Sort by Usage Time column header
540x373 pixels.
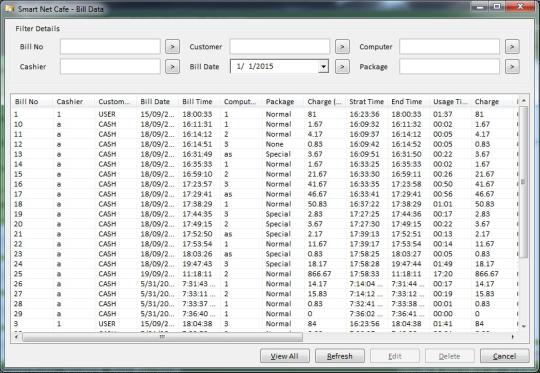tap(450, 102)
